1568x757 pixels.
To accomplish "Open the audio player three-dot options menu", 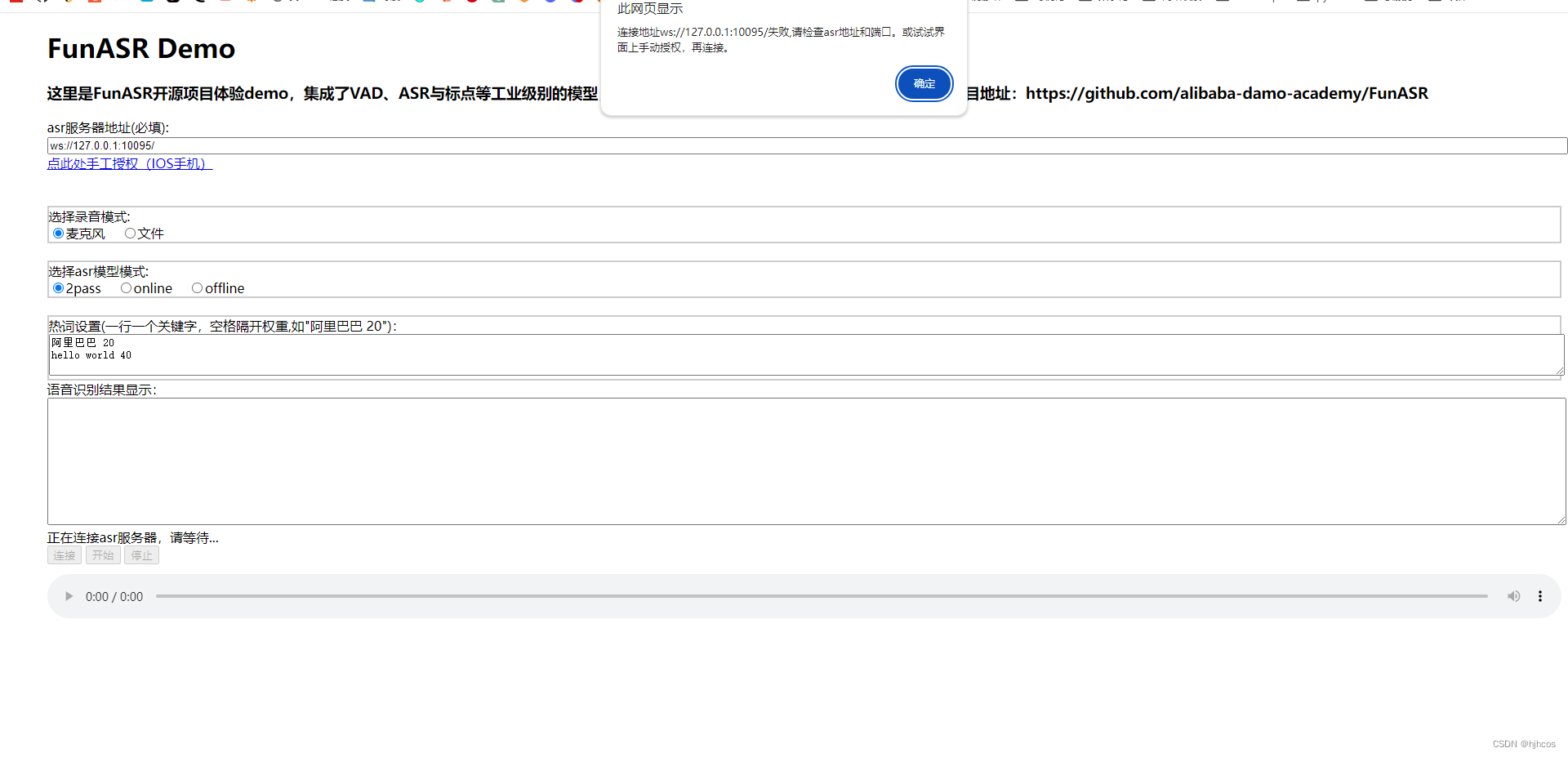I will (1540, 596).
